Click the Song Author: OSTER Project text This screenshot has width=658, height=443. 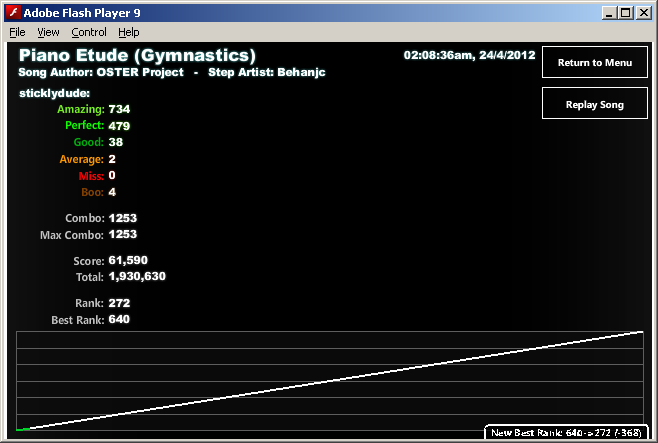tap(101, 72)
